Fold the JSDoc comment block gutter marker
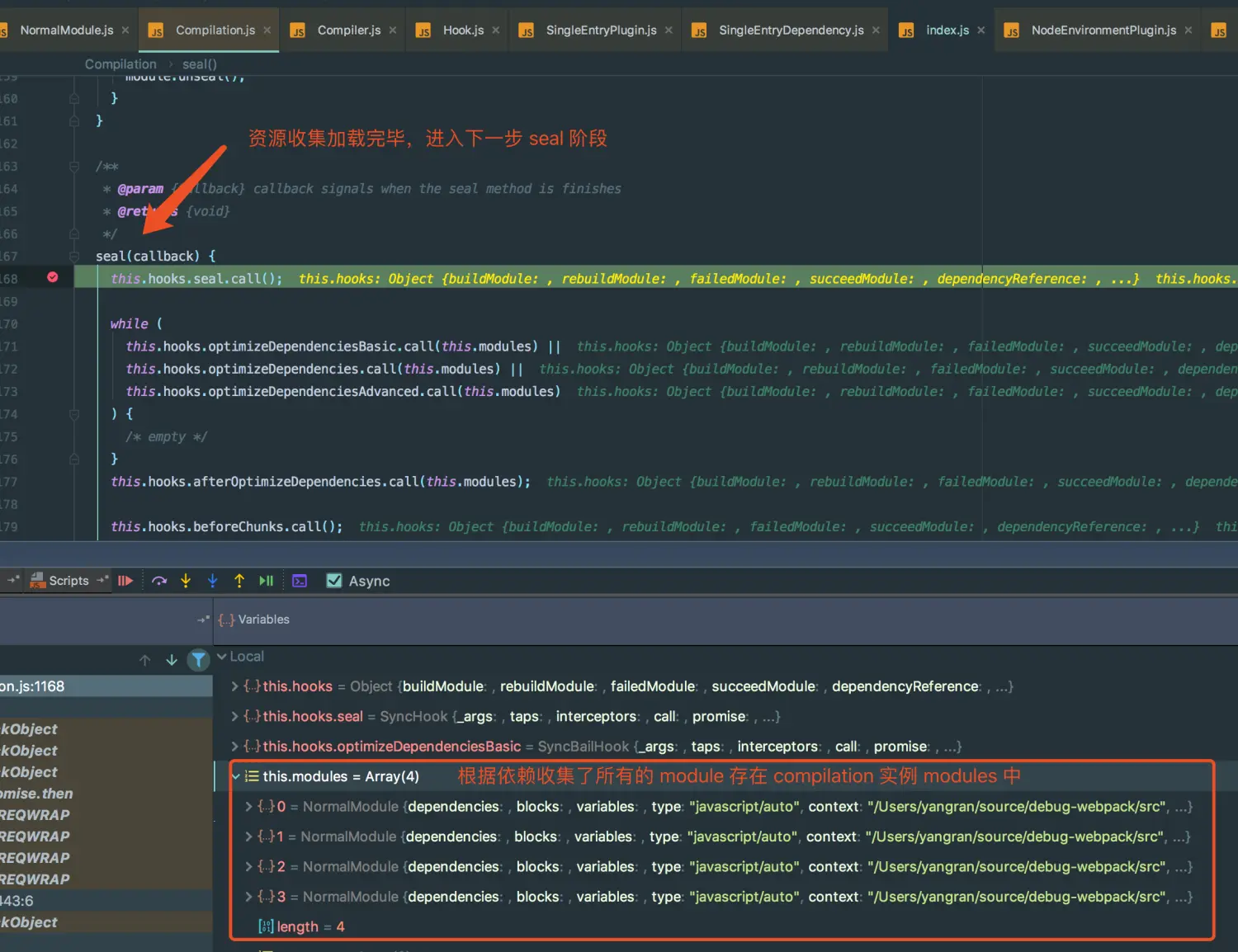 point(74,167)
